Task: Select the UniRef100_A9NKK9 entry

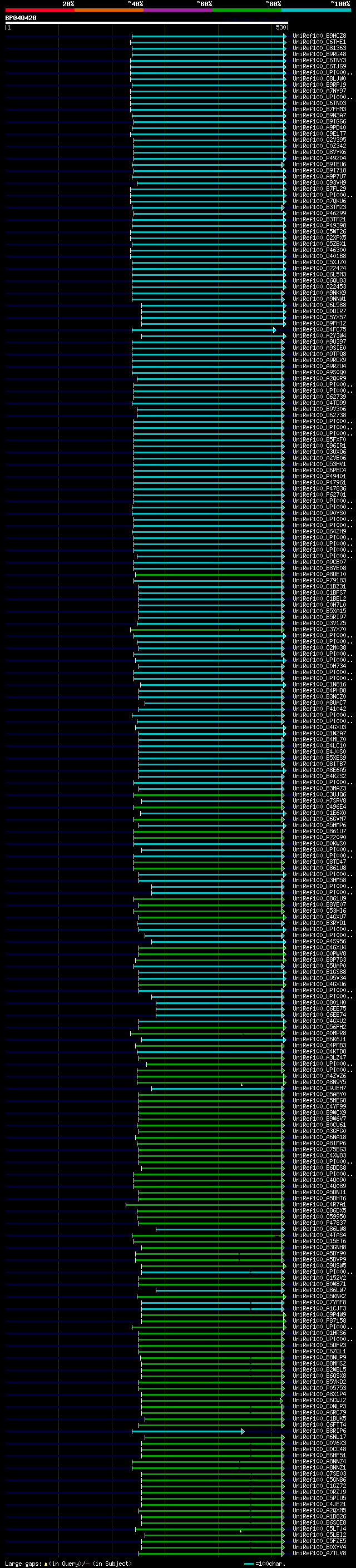Action: (319, 293)
